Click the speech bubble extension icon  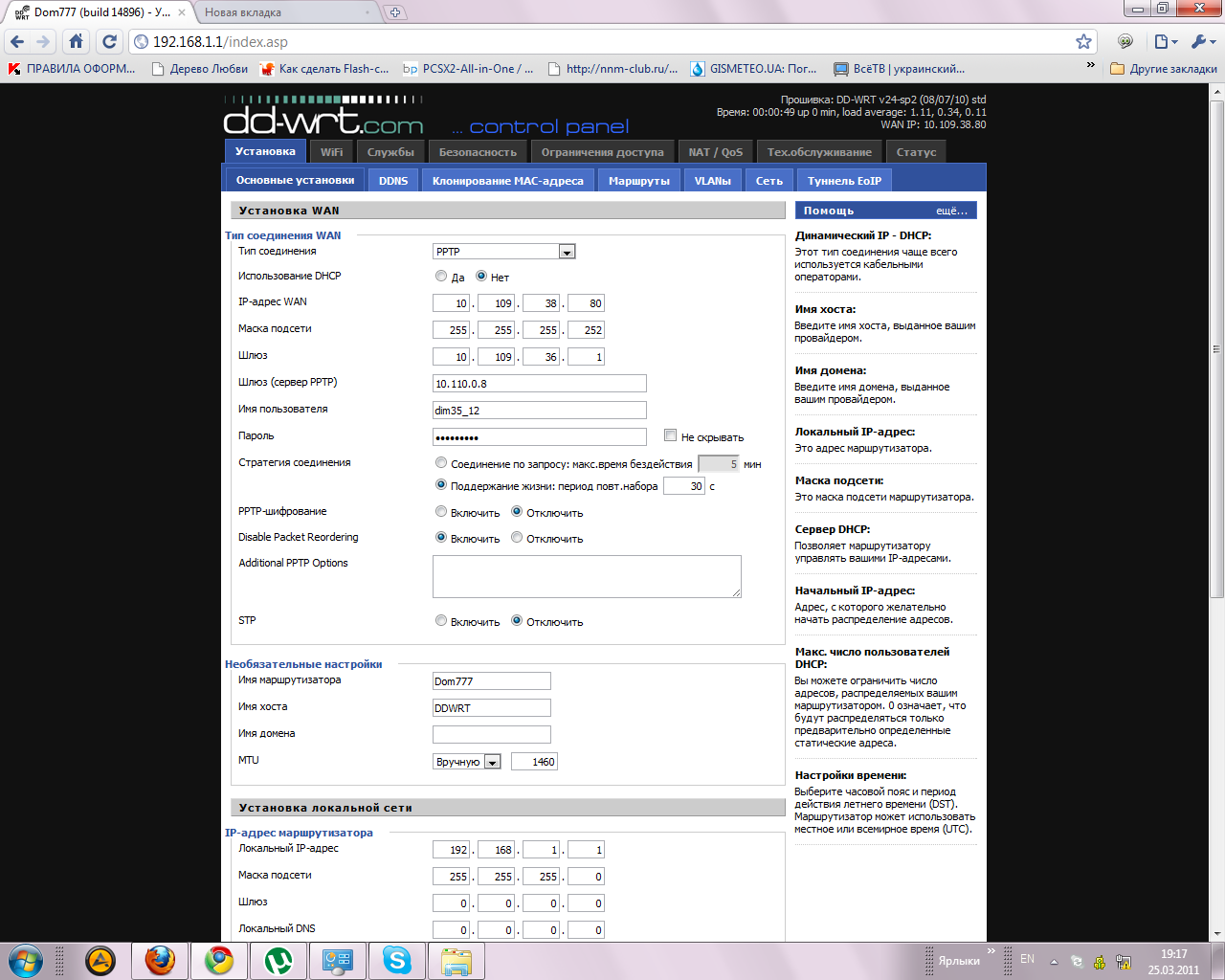coord(1125,41)
